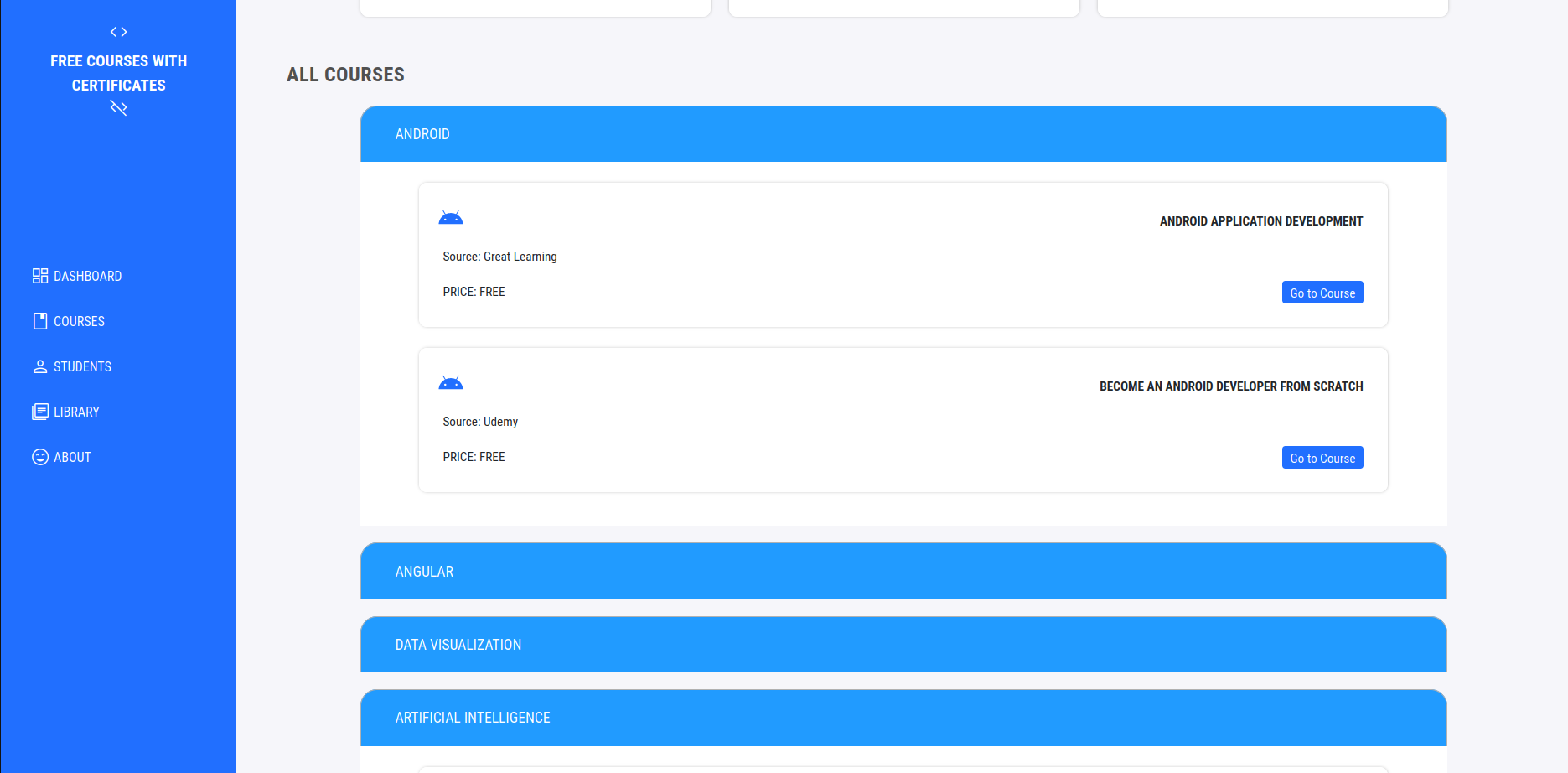Collapse the ANDROID course section
1568x773 pixels.
coord(903,133)
